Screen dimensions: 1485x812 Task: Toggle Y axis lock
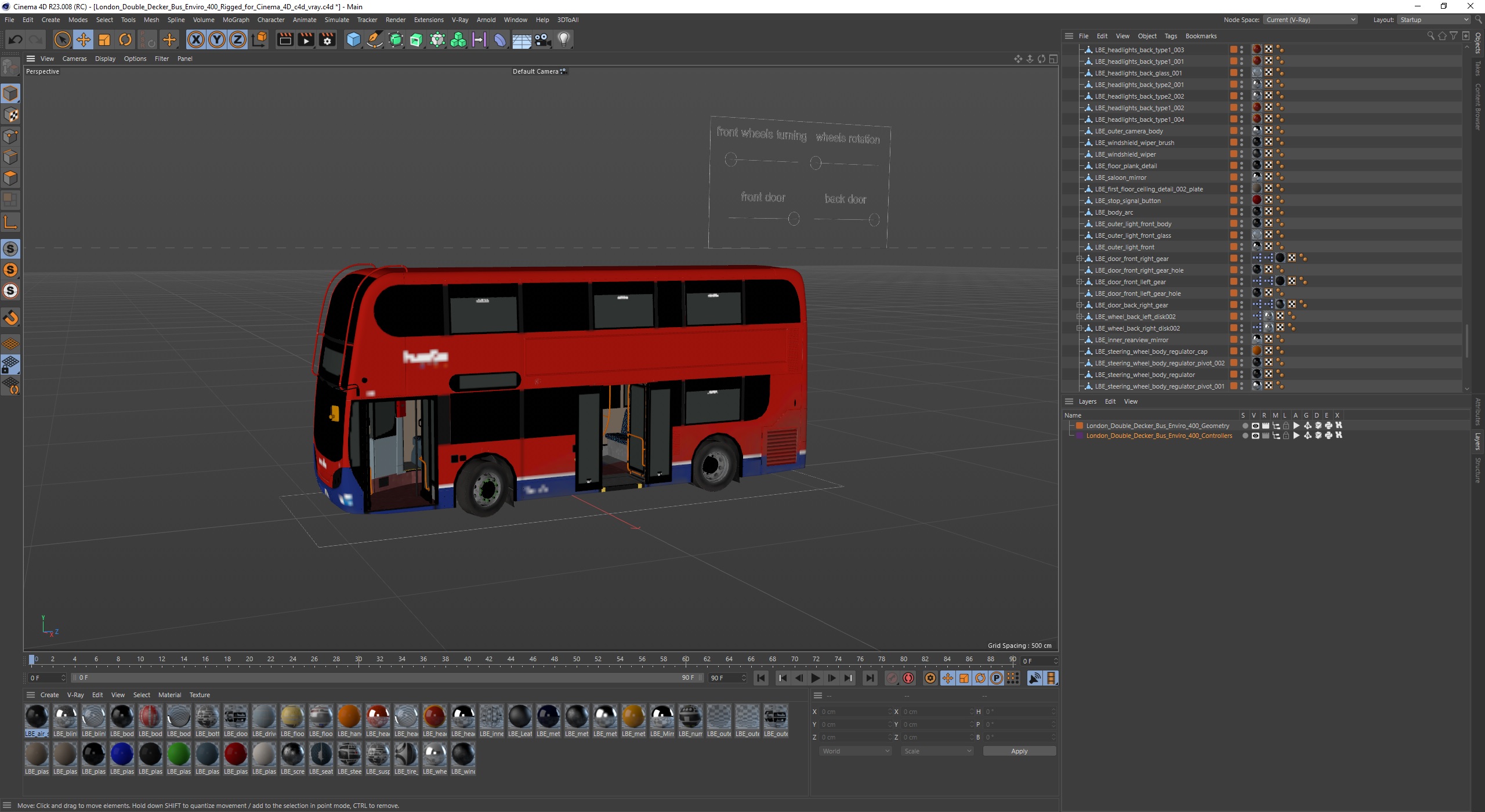tap(217, 39)
